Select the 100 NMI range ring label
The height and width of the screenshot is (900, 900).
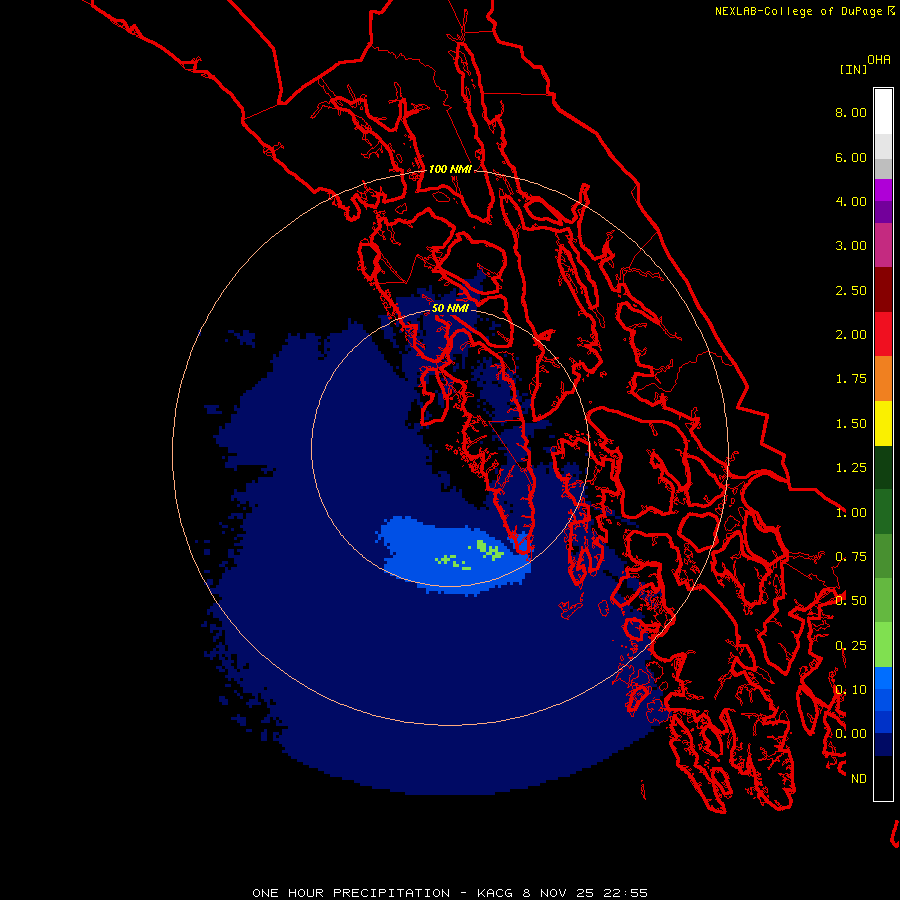tap(450, 169)
